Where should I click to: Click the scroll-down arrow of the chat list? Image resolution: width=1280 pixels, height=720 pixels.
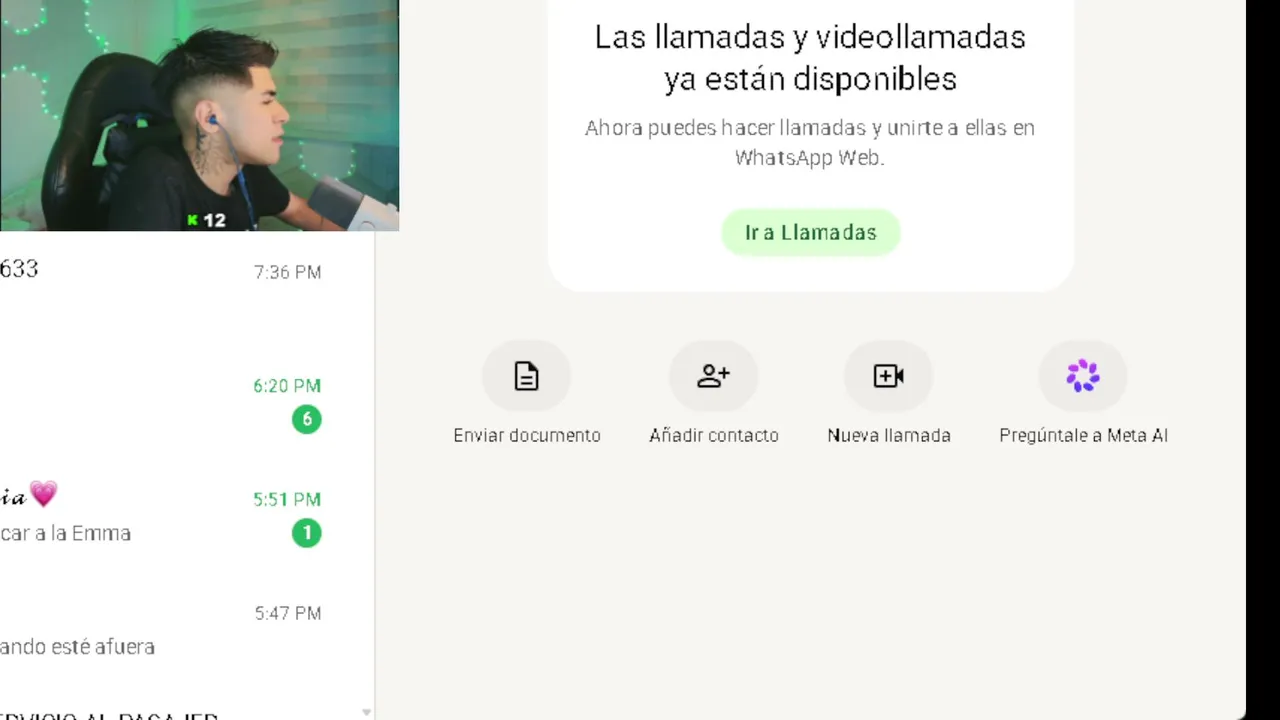pyautogui.click(x=367, y=712)
